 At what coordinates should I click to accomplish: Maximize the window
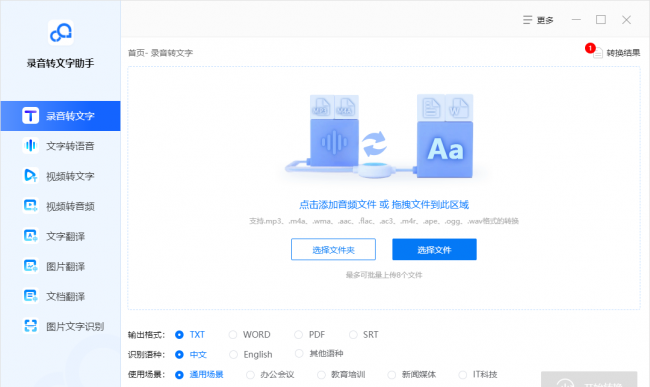(601, 20)
